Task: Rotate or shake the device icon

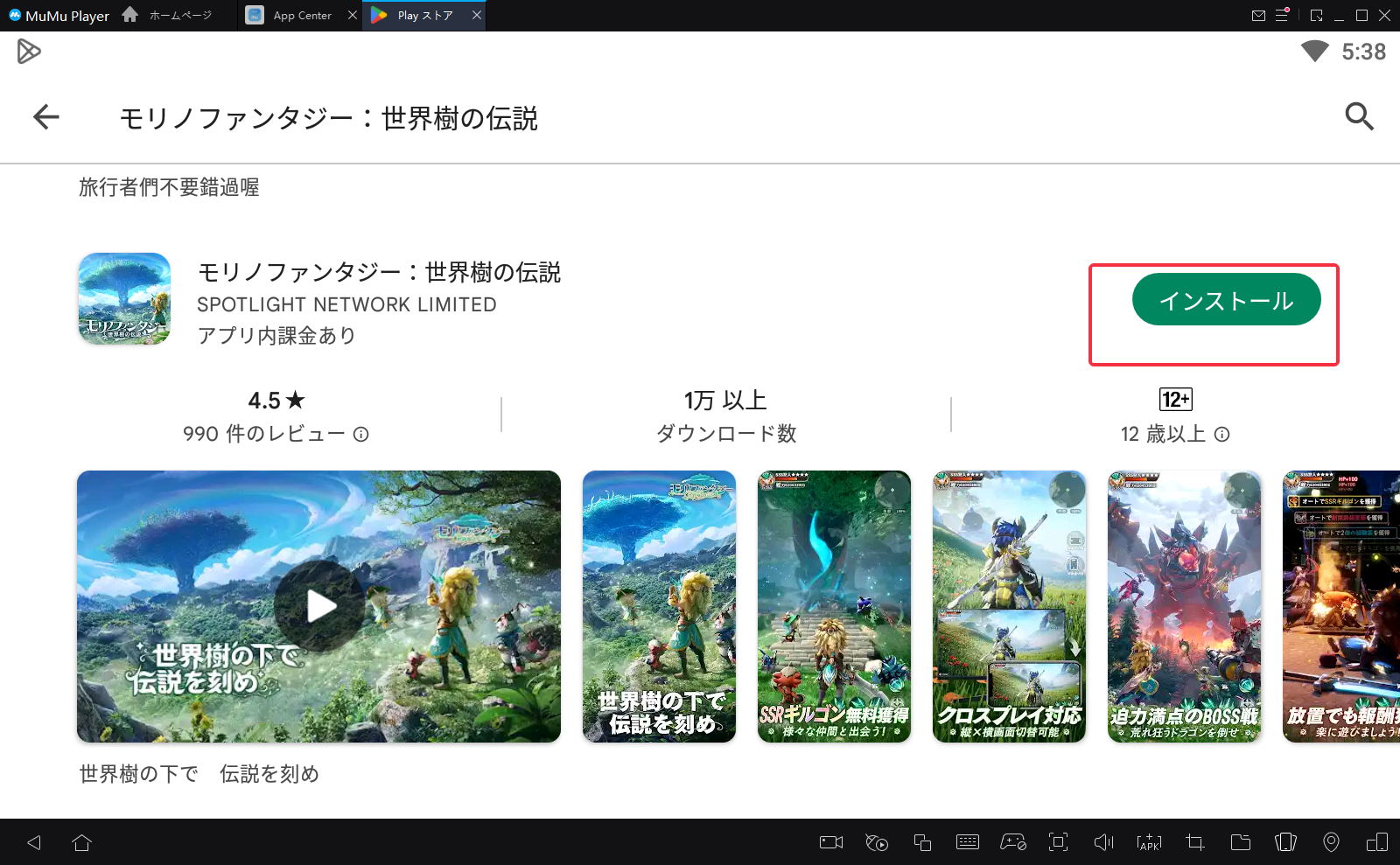Action: [x=1286, y=842]
